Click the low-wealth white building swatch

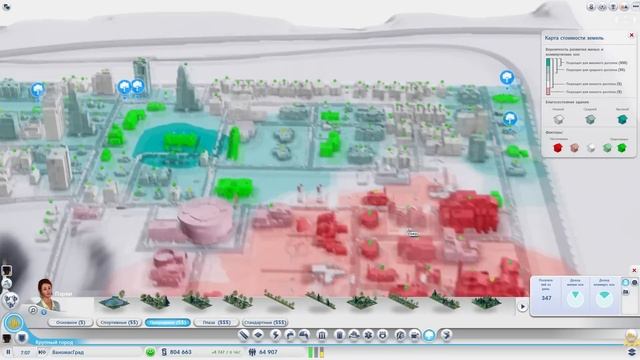(558, 119)
